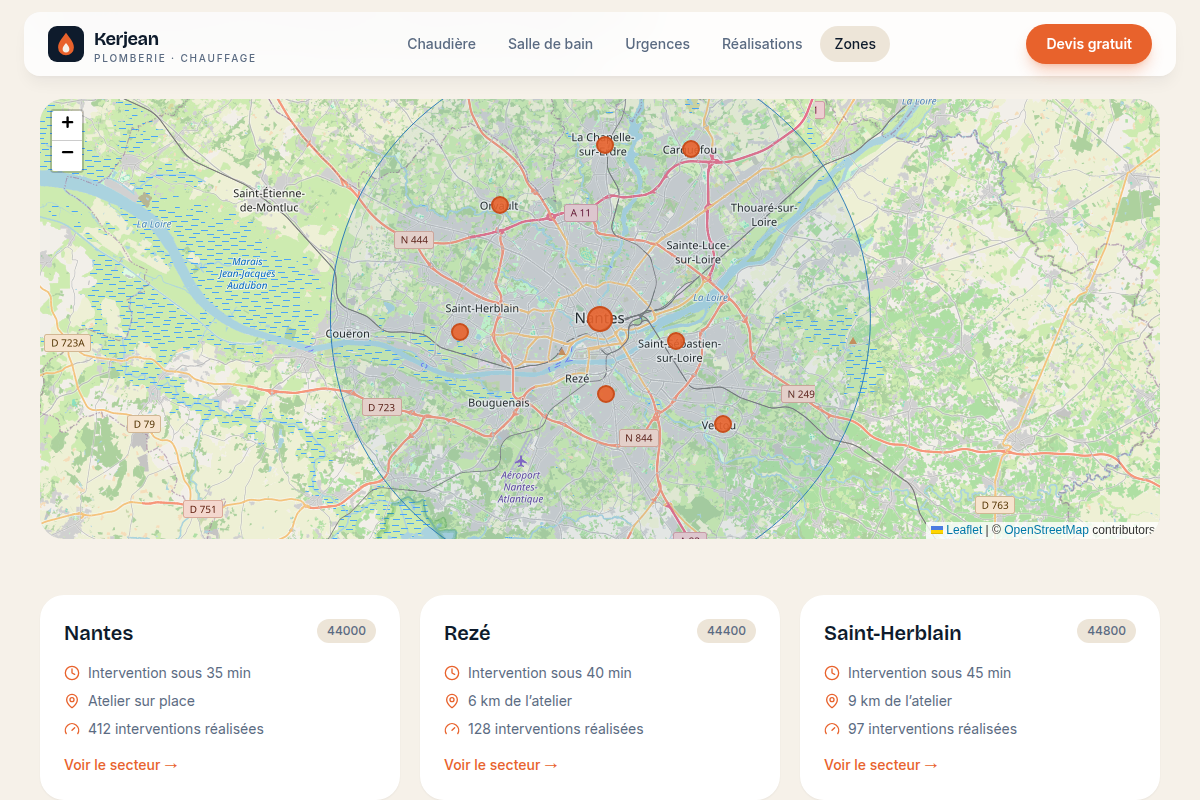This screenshot has width=1200, height=800.
Task: Click '6 km de l'atelier' text
Action: (520, 701)
